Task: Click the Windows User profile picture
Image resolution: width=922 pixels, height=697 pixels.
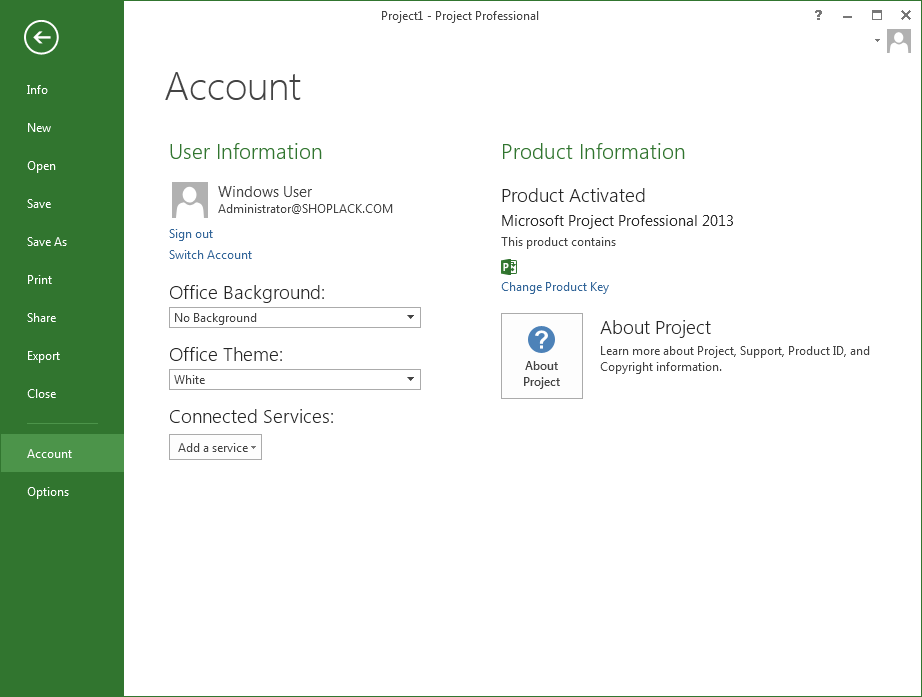Action: [189, 200]
